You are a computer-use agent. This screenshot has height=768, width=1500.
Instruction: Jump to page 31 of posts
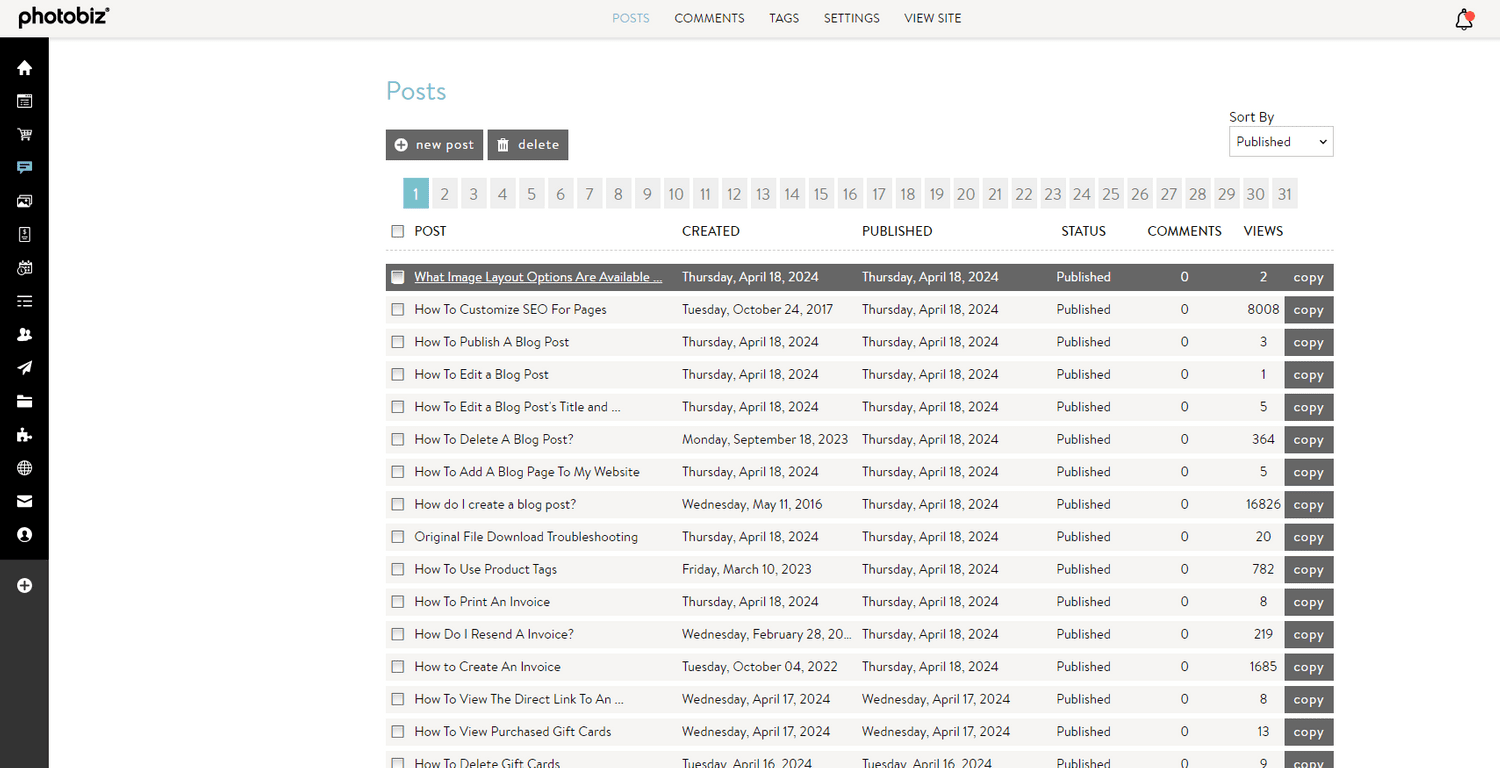pos(1284,194)
